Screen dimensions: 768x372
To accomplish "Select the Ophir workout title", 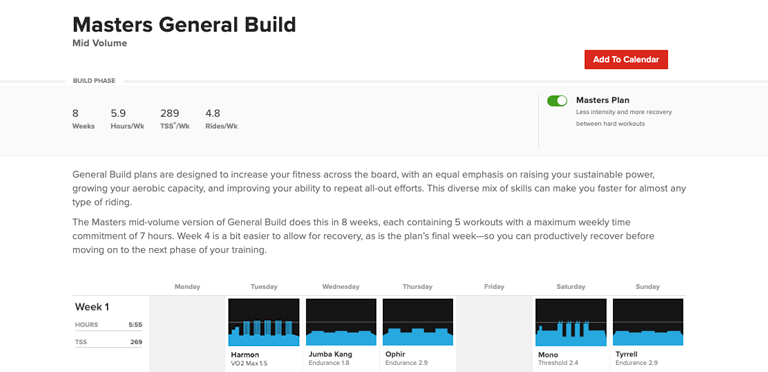I will [x=395, y=354].
